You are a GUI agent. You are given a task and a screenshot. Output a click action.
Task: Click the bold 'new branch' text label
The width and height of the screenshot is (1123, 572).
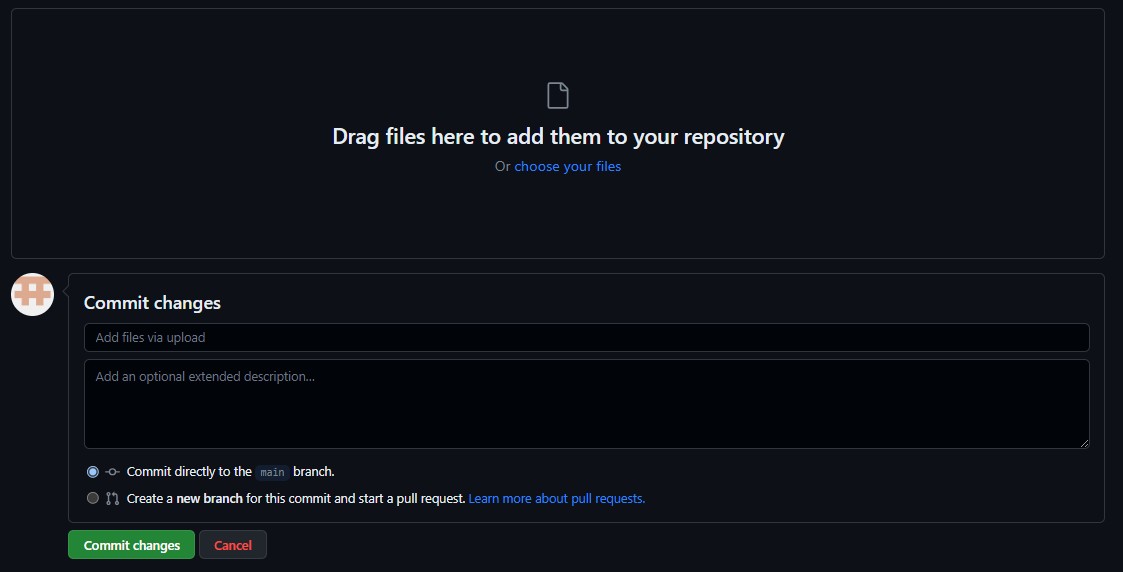(x=209, y=498)
